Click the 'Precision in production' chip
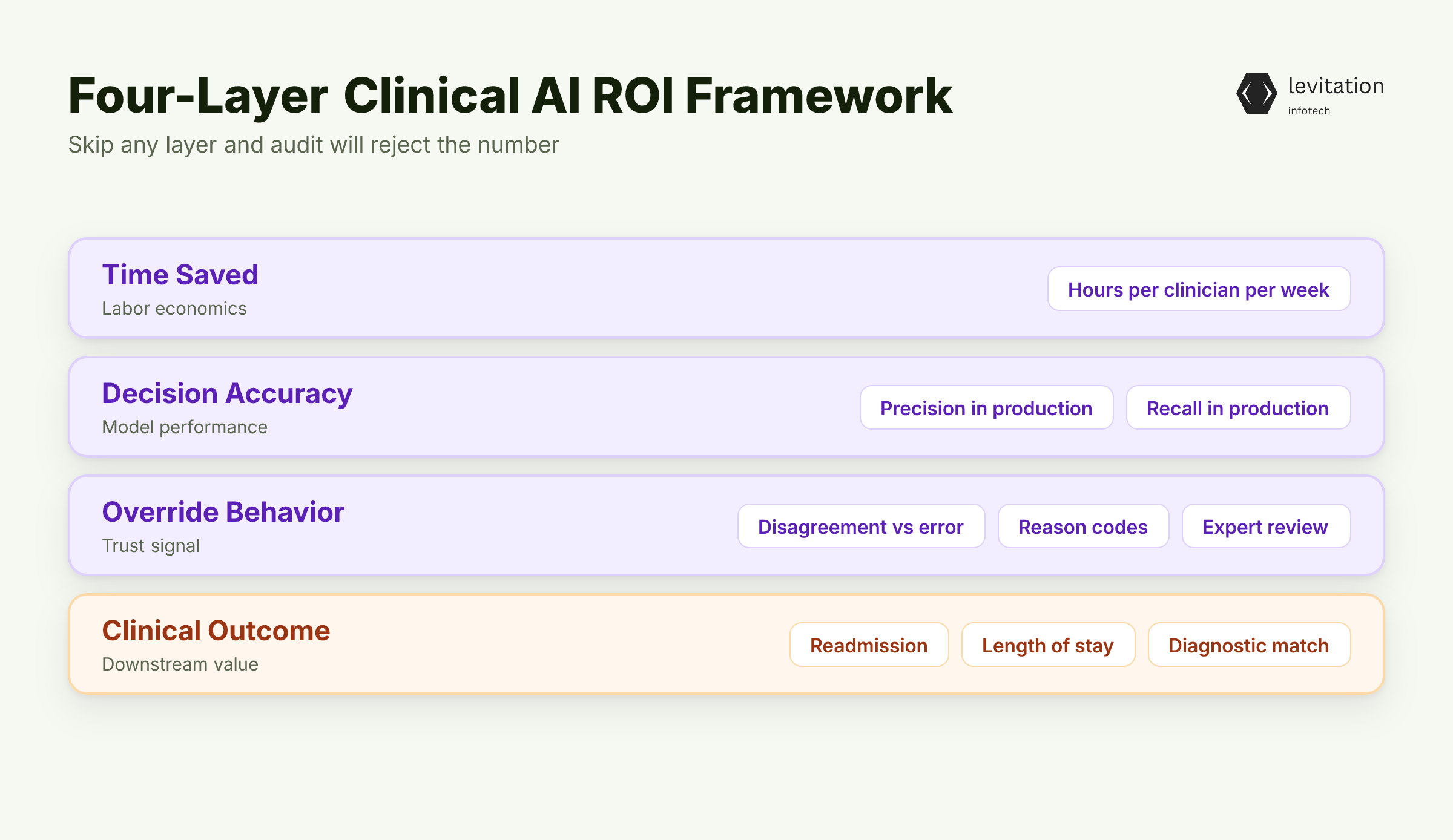This screenshot has height=840, width=1453. pos(986,408)
